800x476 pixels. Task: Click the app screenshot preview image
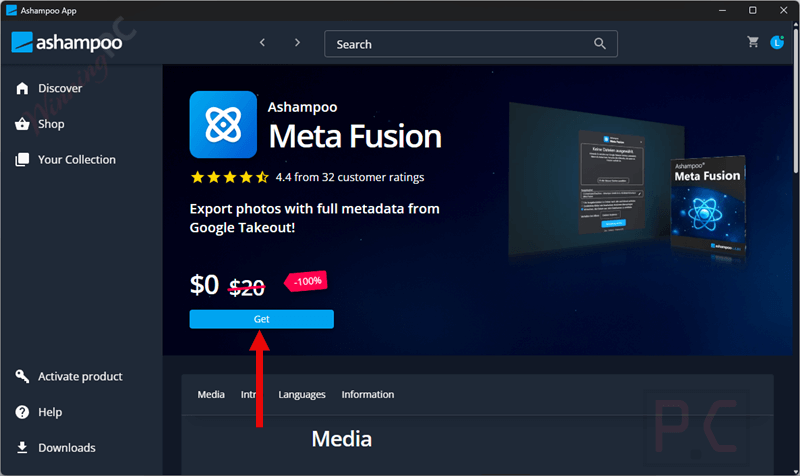(596, 180)
